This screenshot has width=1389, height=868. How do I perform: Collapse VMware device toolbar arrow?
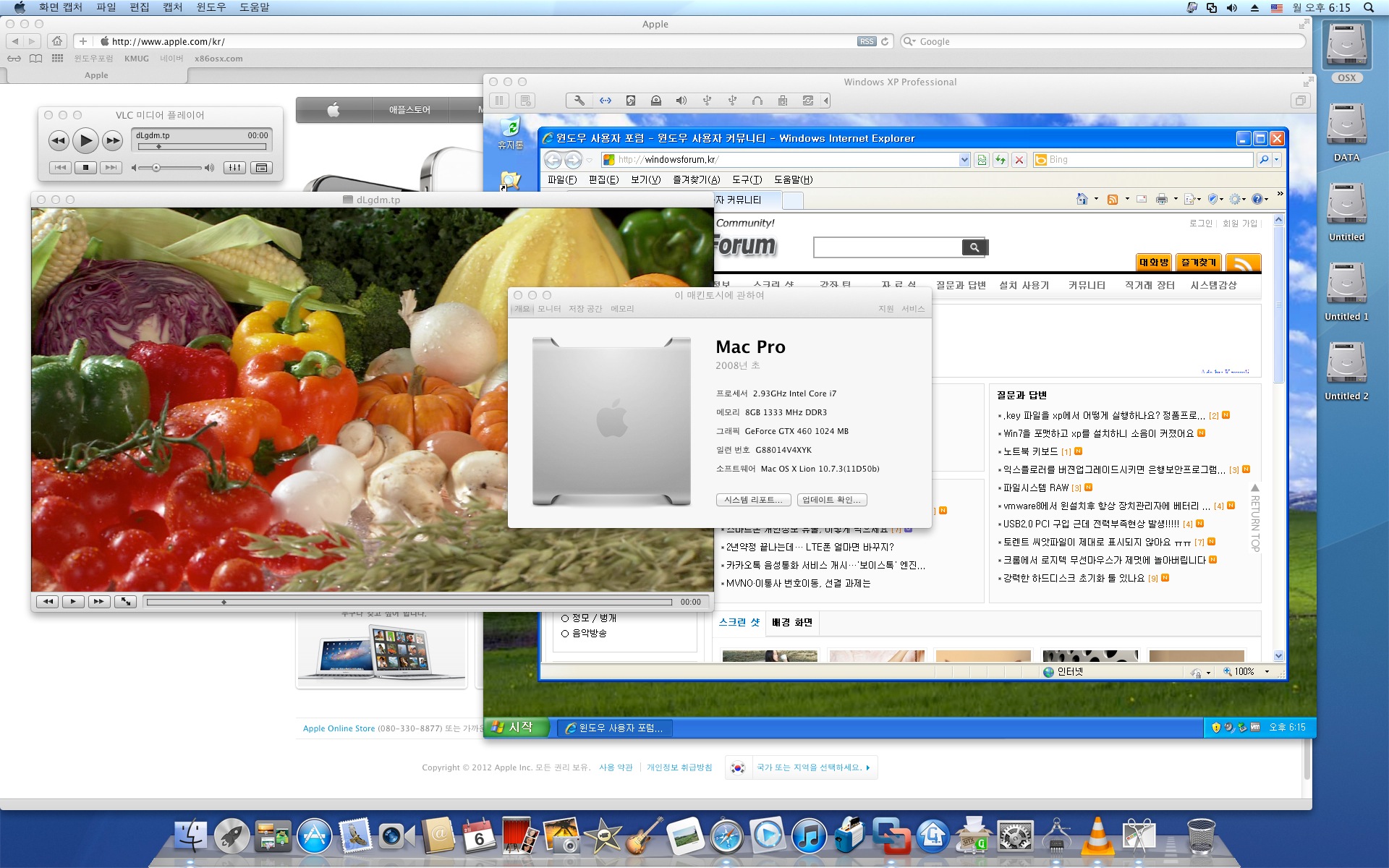coord(826,101)
